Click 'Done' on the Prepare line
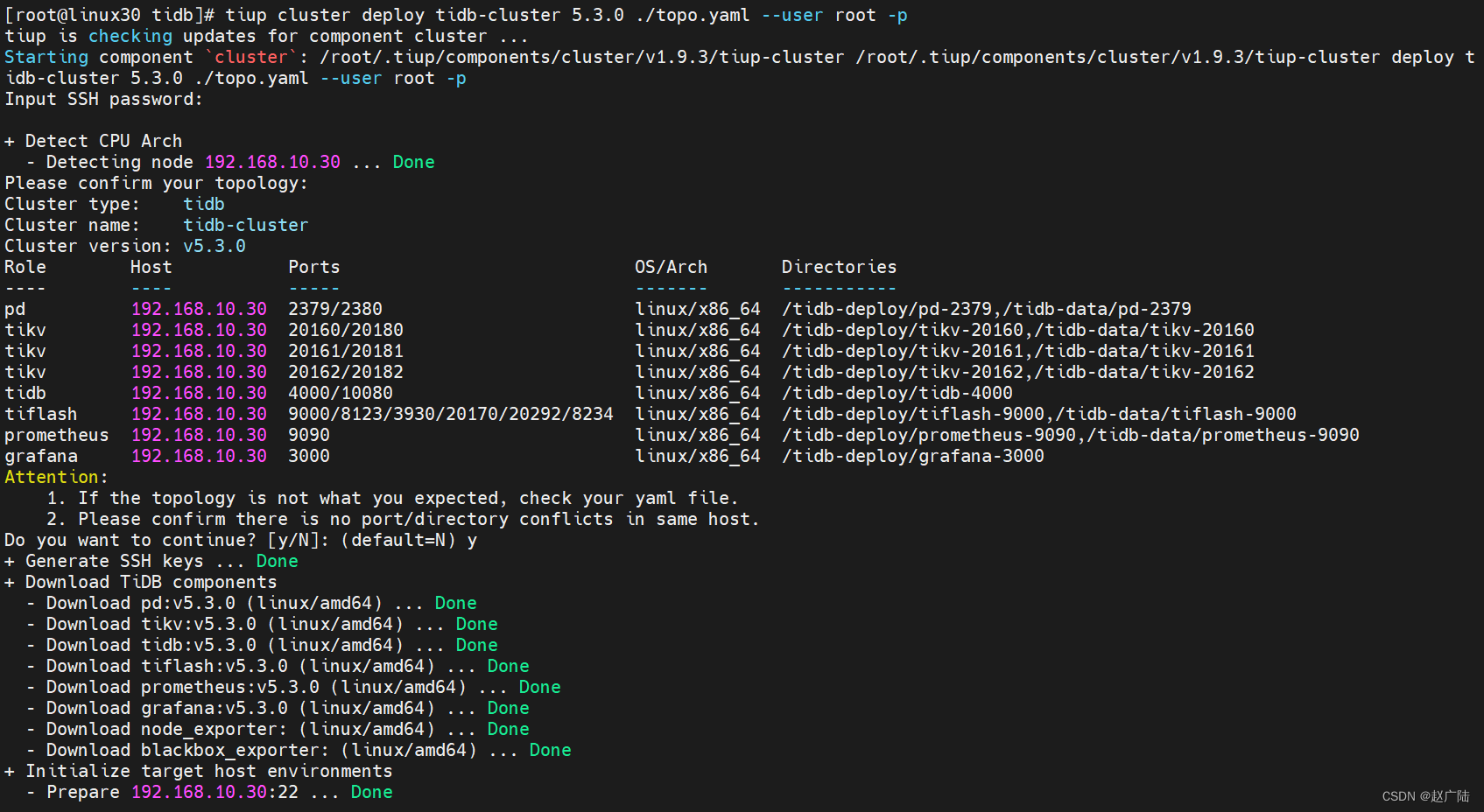The width and height of the screenshot is (1484, 812). coord(372,792)
